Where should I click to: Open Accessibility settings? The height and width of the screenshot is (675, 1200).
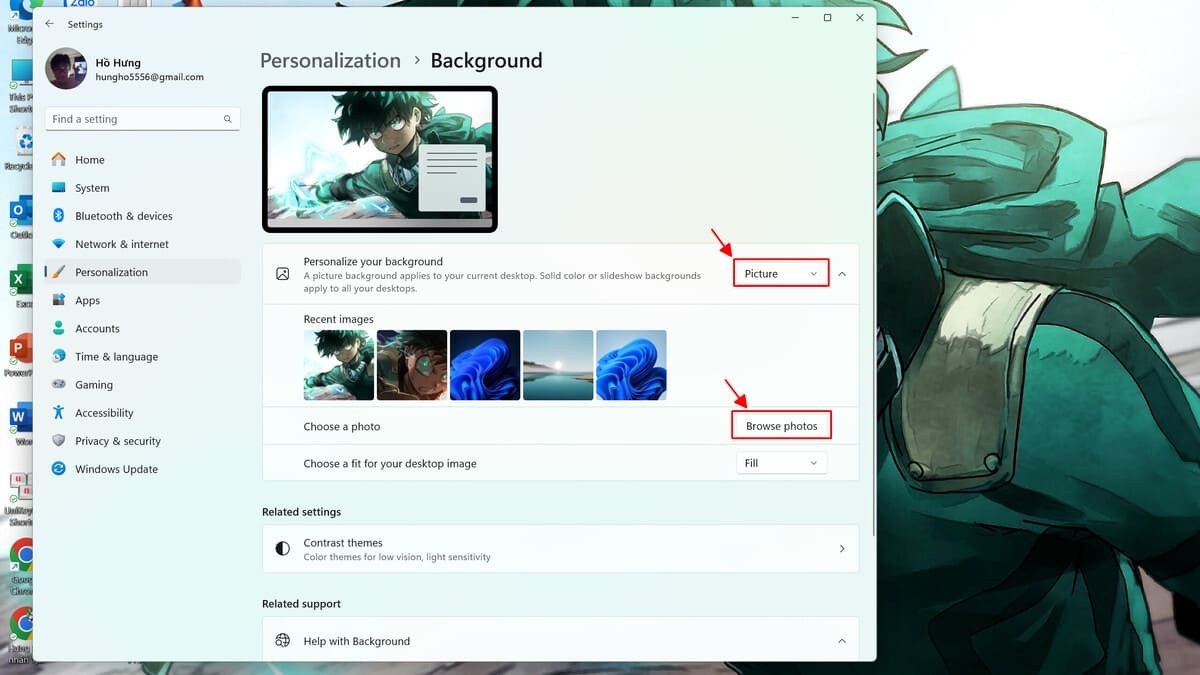click(103, 413)
